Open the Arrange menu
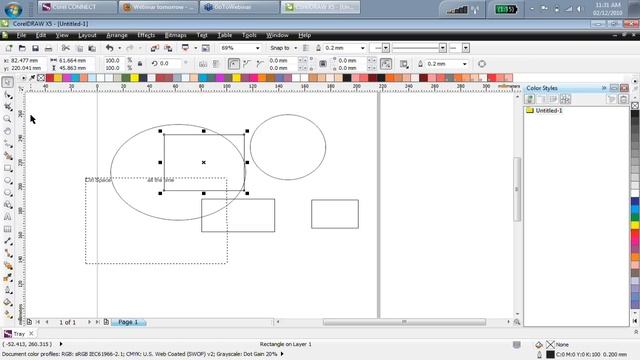The image size is (640, 360). [x=117, y=36]
